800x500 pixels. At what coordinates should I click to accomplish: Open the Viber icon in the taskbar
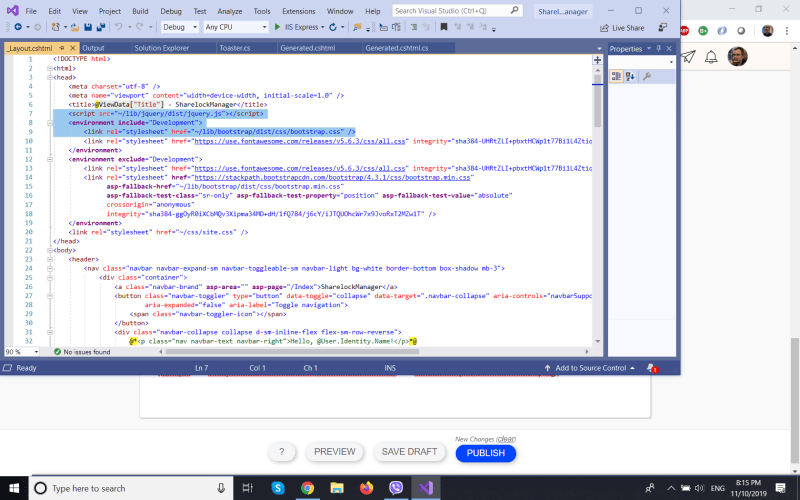(x=396, y=488)
